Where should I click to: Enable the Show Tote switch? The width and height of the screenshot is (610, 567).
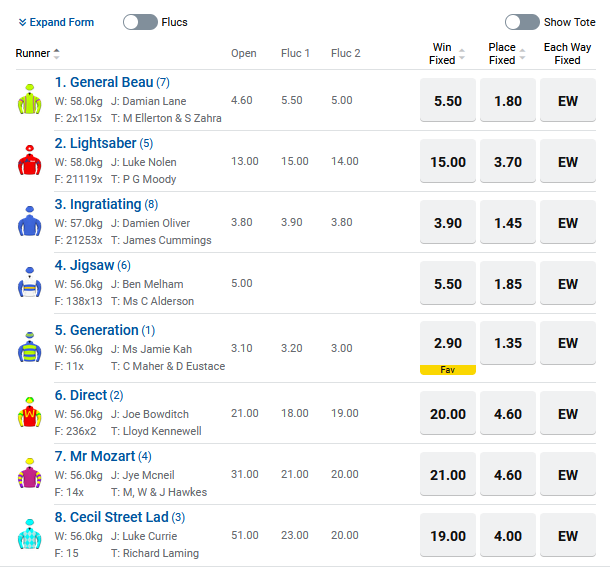coord(522,22)
